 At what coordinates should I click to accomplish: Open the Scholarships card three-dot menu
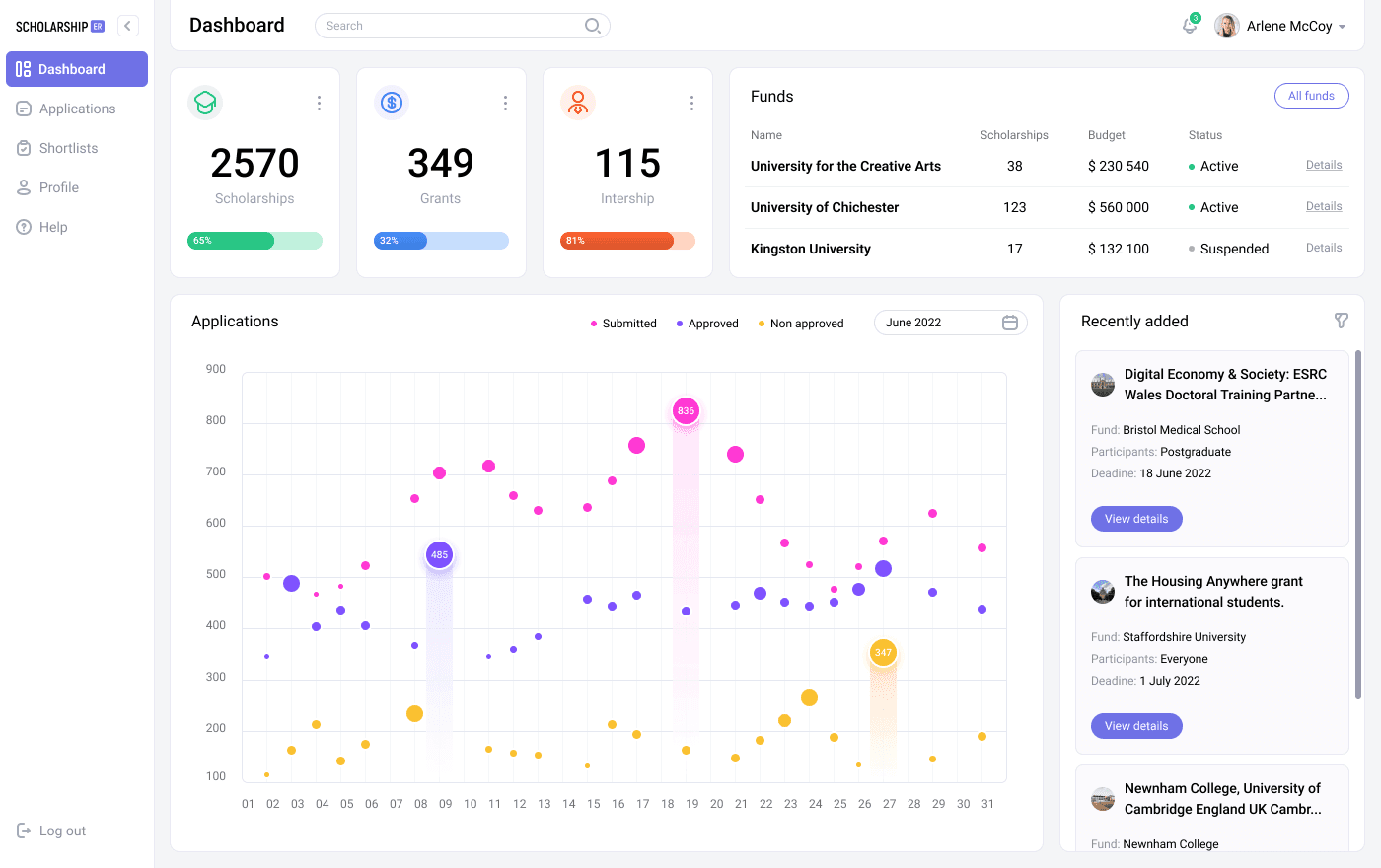click(x=319, y=103)
